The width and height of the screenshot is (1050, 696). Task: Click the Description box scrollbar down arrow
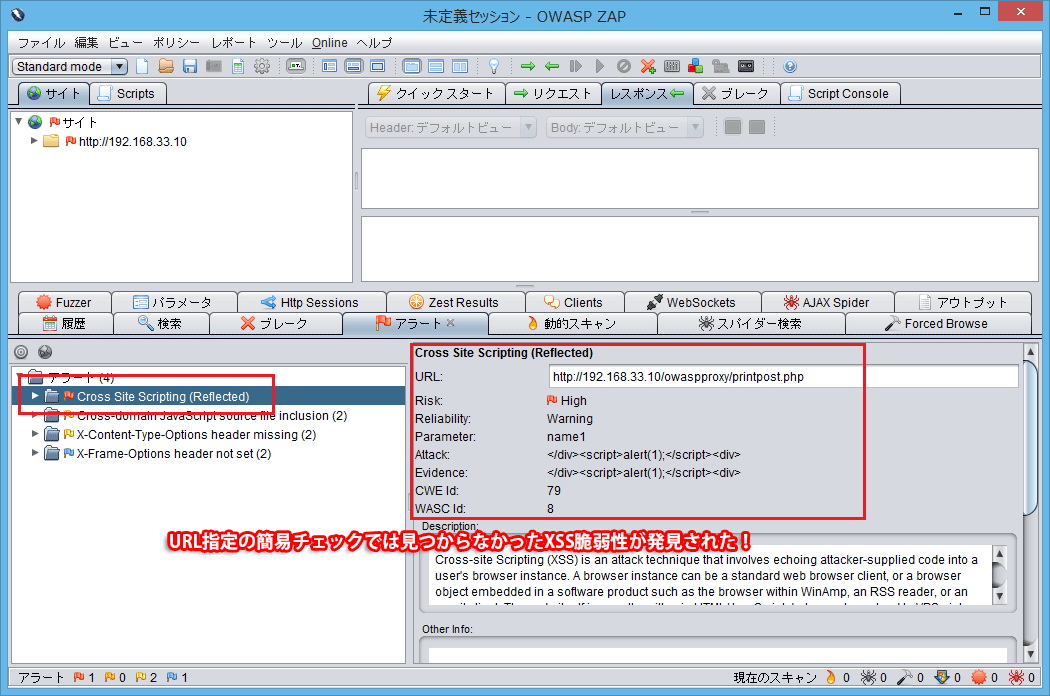(x=999, y=596)
